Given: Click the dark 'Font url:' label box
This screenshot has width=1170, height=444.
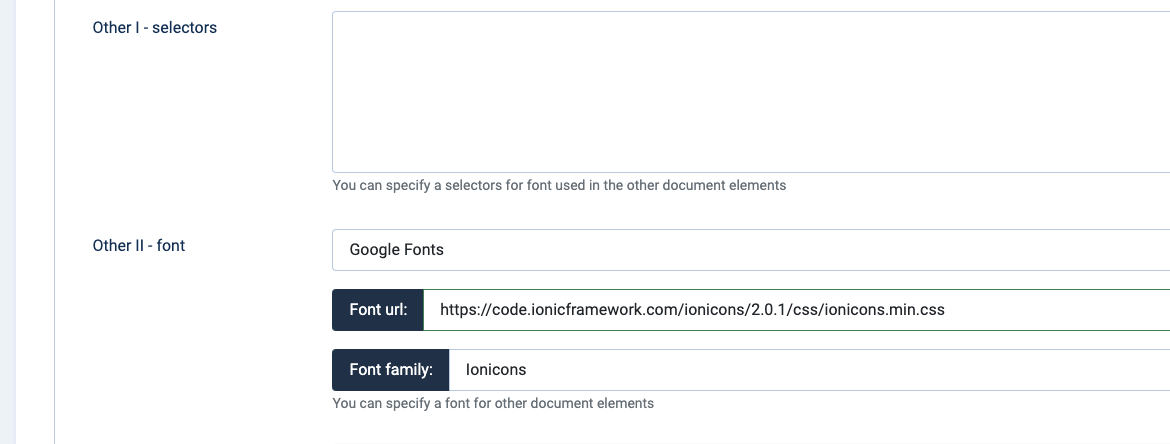Looking at the screenshot, I should (378, 310).
